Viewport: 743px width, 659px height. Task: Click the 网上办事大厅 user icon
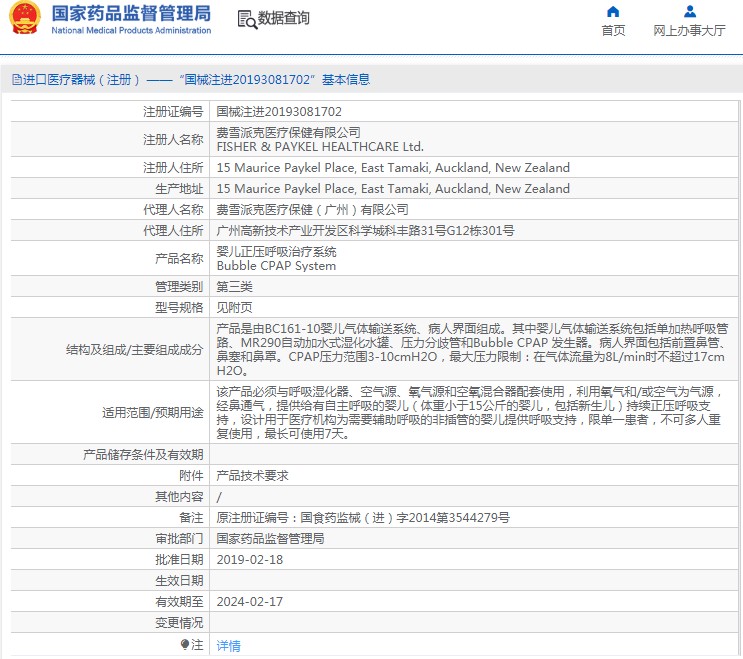[689, 11]
